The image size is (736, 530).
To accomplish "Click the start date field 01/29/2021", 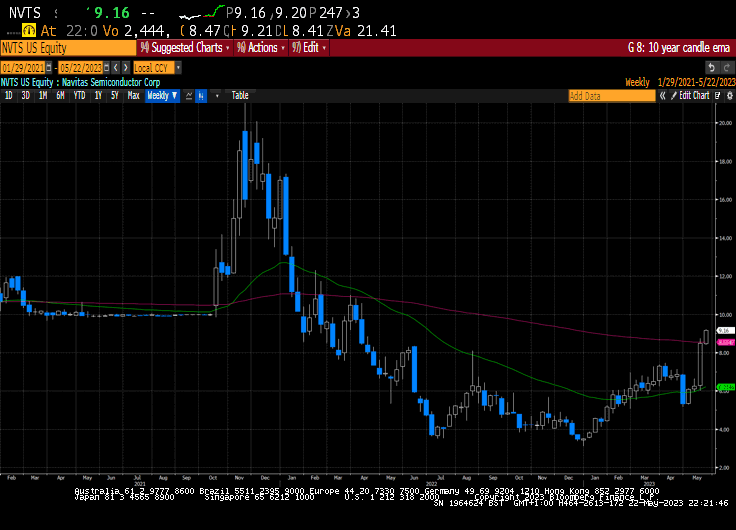I will tap(23, 68).
